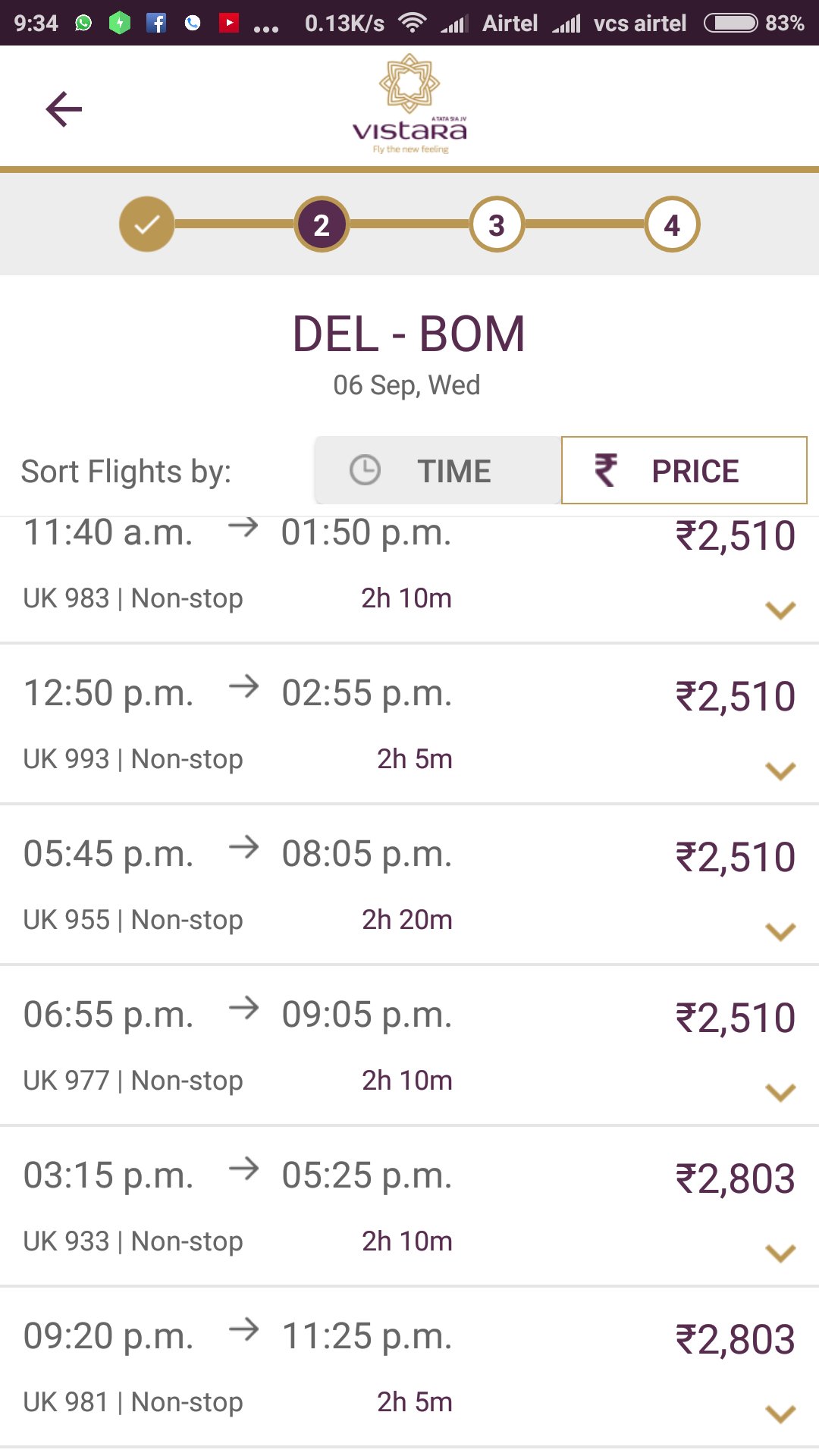Expand fare details for flight UK 933
This screenshot has height=1456, width=819.
point(780,1253)
